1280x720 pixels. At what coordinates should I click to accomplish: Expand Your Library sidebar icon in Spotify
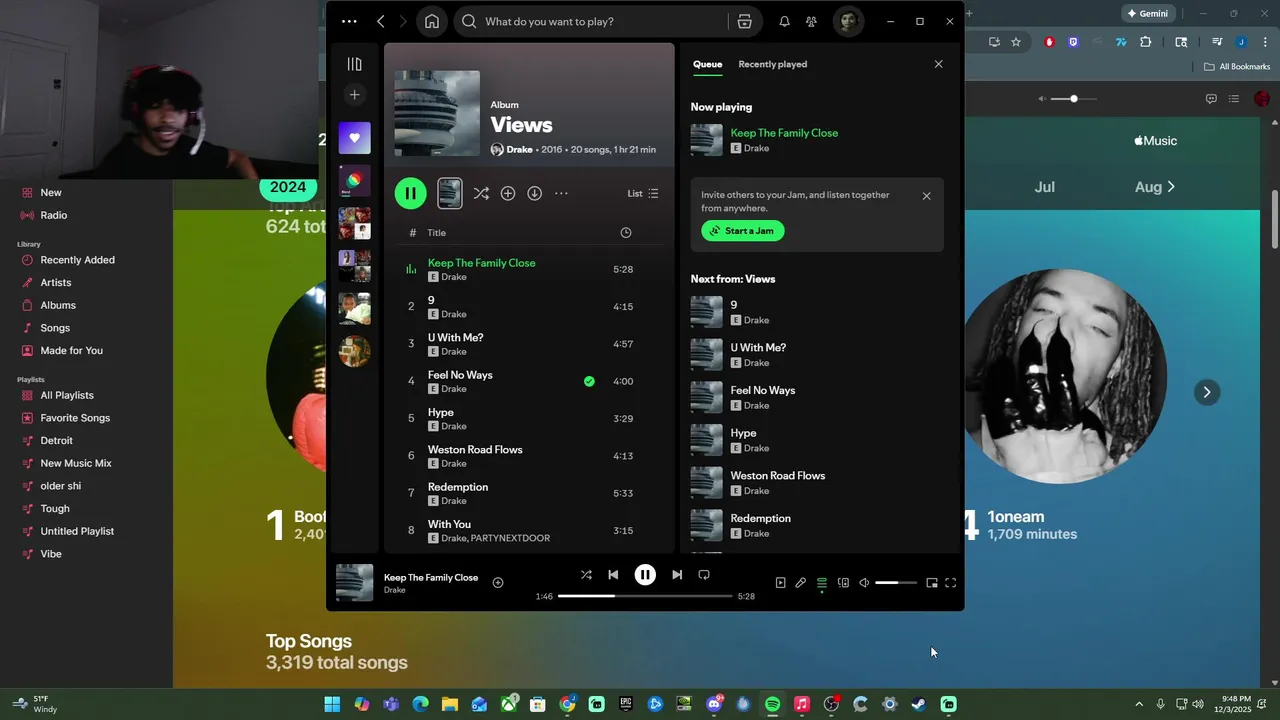(354, 64)
